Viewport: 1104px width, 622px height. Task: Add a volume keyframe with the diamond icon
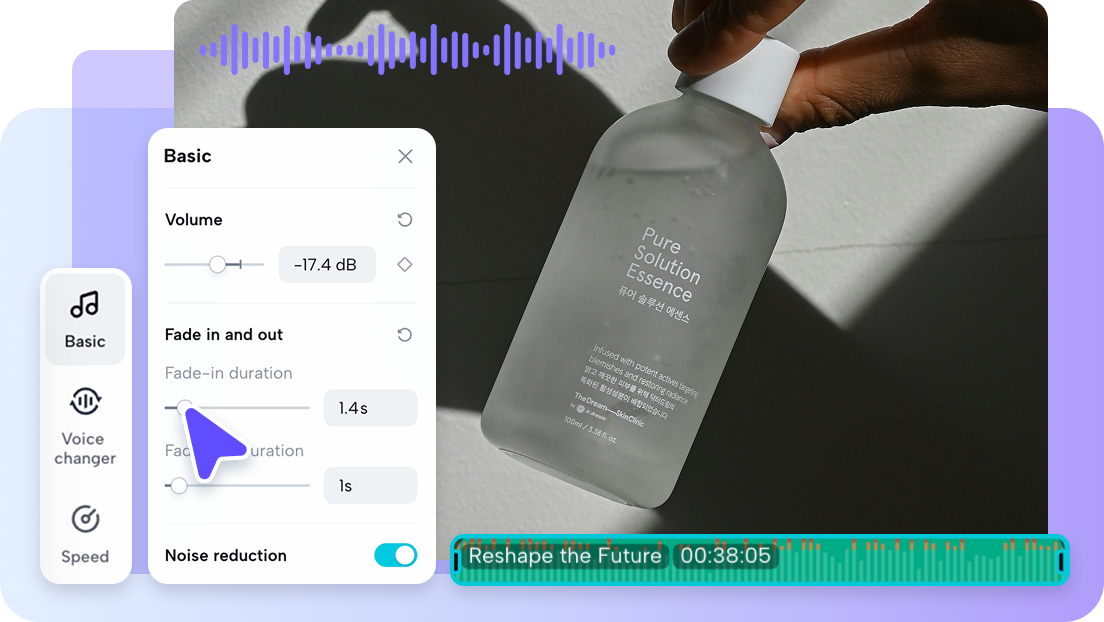point(404,264)
